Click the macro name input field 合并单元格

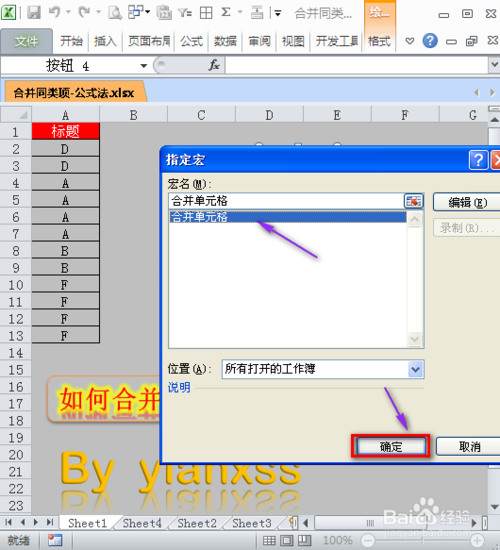(286, 201)
